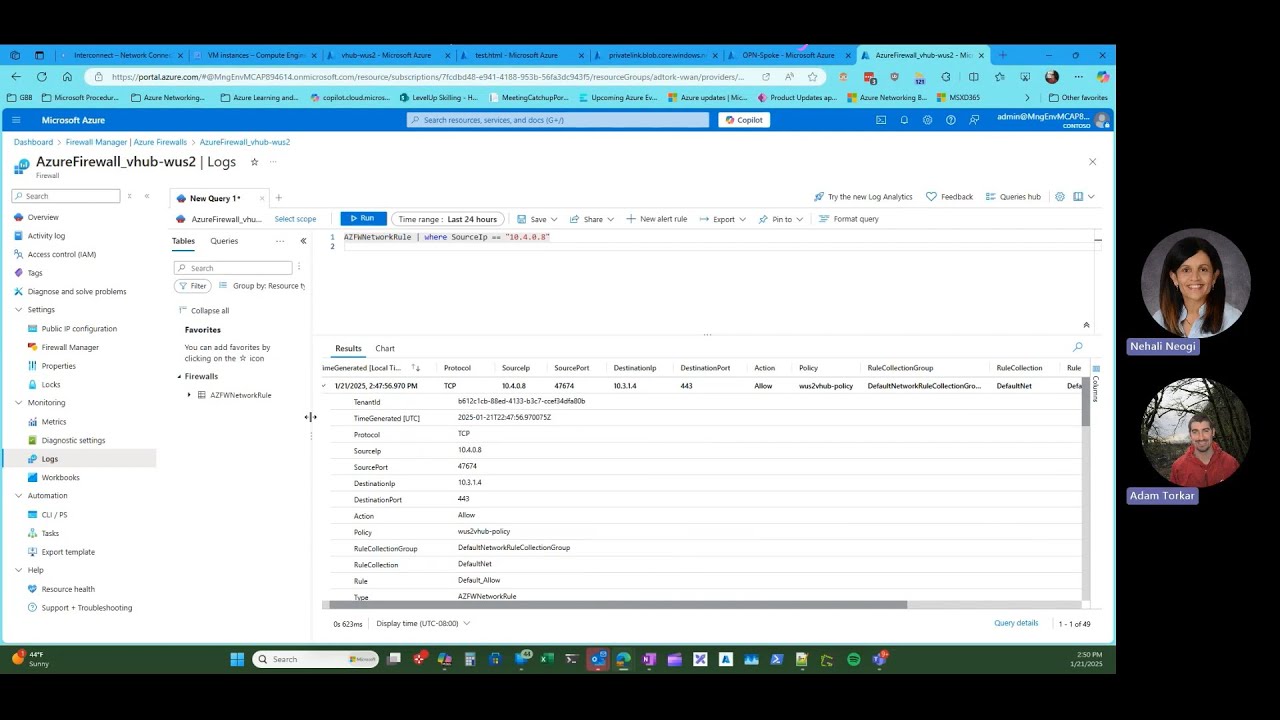The height and width of the screenshot is (720, 1280).
Task: Collapse the Monitoring section
Action: tap(18, 403)
